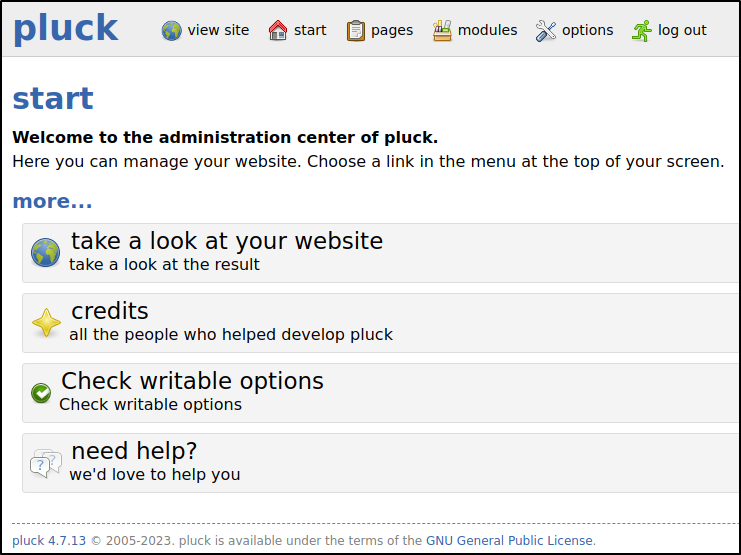Screen dimensions: 741x555
Task: Open the credits heading link
Action: point(110,311)
